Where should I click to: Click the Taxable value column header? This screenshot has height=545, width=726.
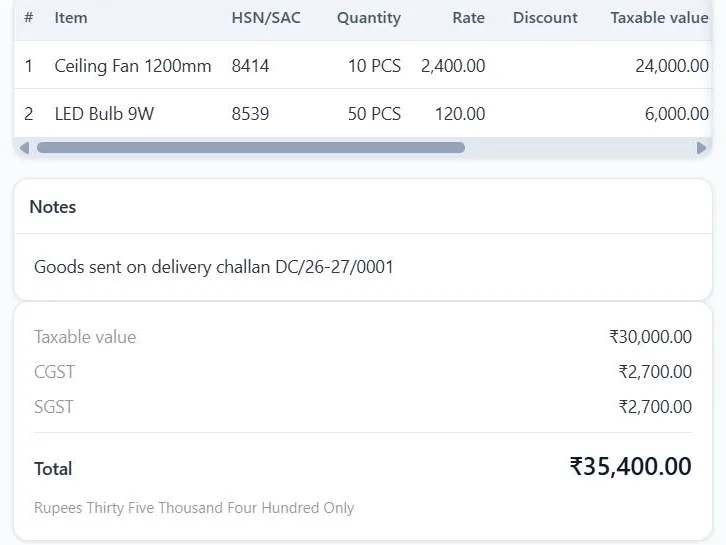[x=659, y=18]
